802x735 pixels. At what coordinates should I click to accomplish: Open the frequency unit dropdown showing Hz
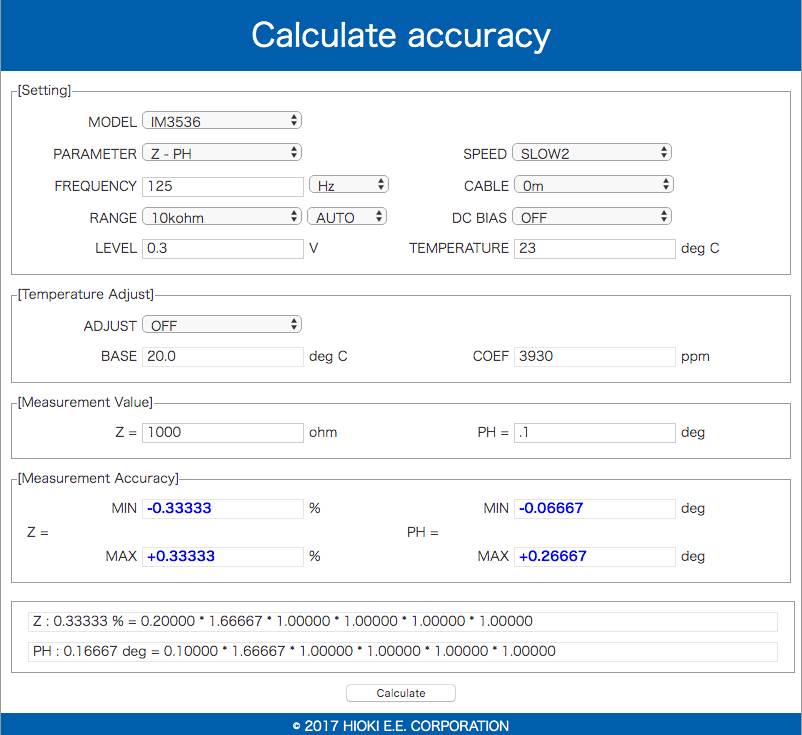click(349, 185)
